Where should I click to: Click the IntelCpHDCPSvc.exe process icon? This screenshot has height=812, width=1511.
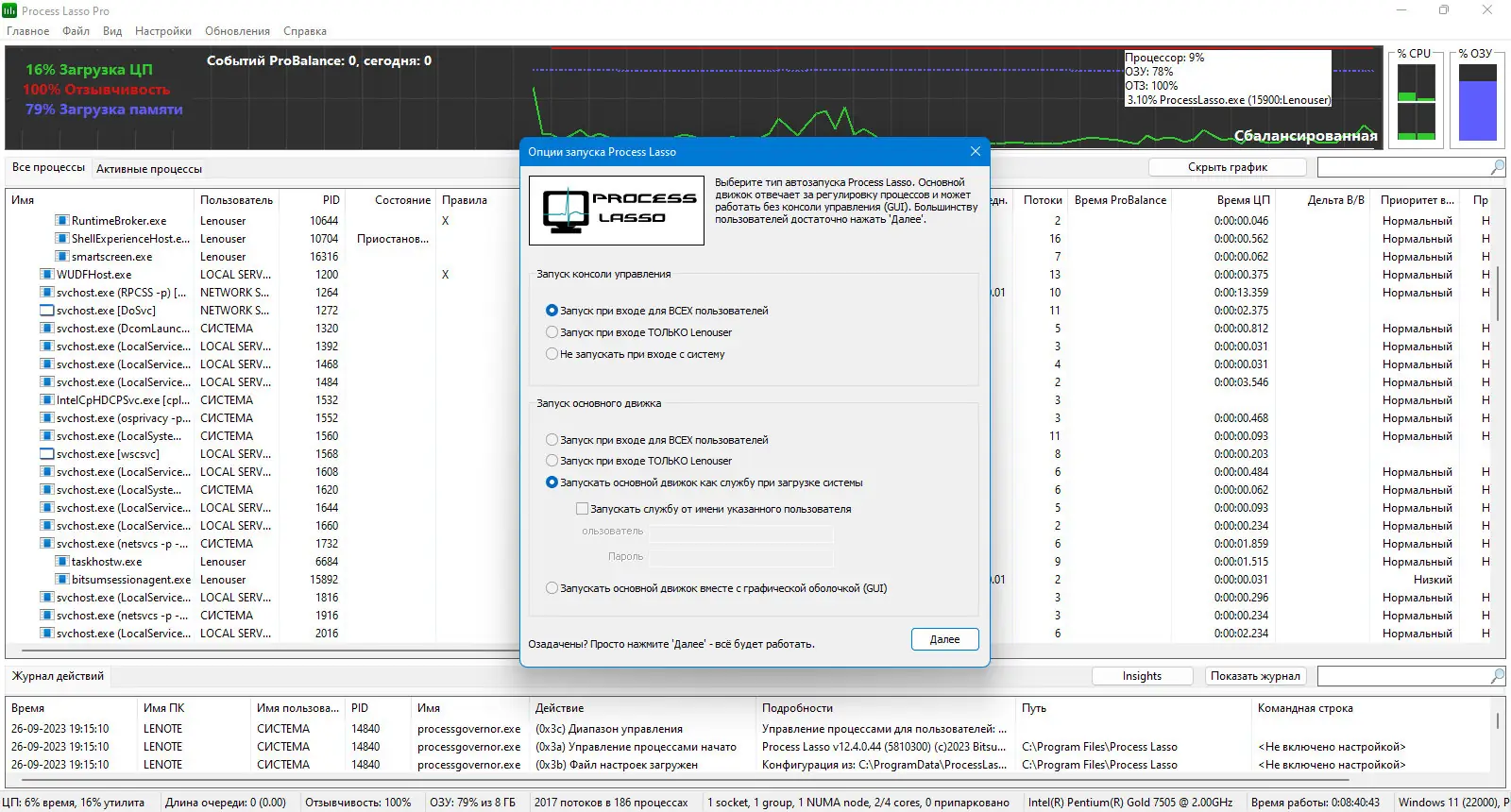(47, 400)
